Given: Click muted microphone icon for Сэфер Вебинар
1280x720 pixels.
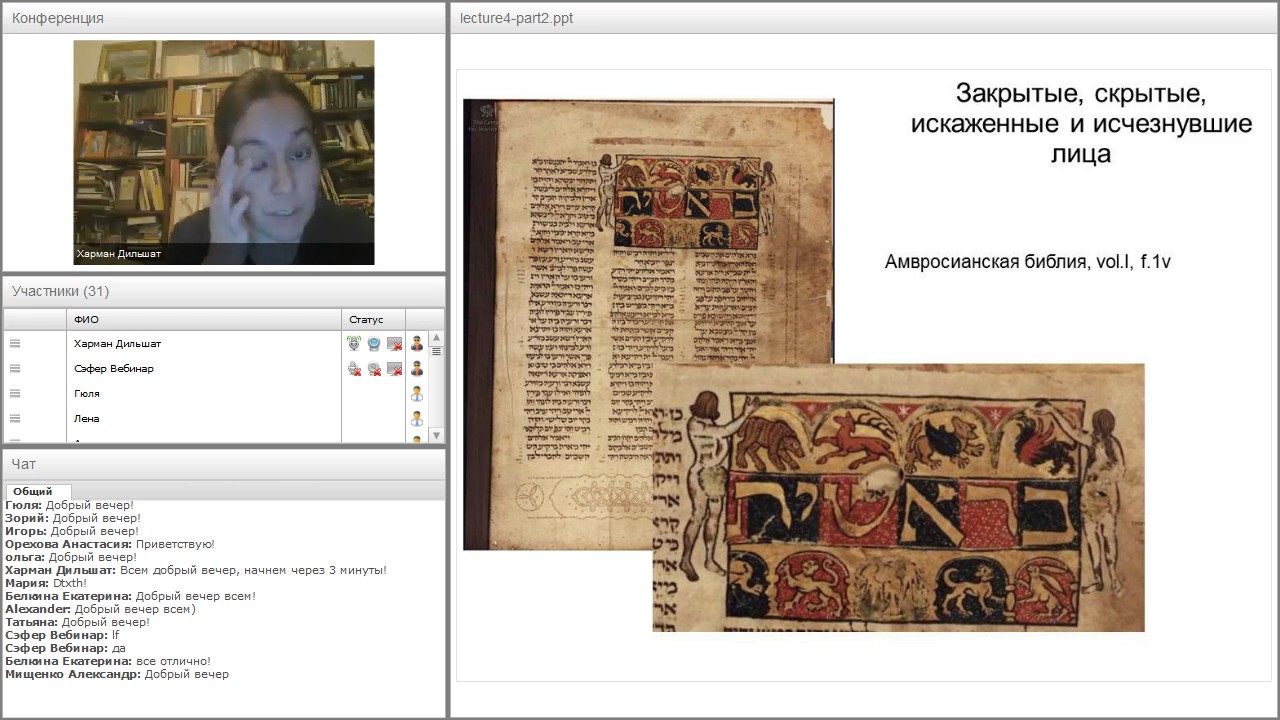Looking at the screenshot, I should pos(354,368).
